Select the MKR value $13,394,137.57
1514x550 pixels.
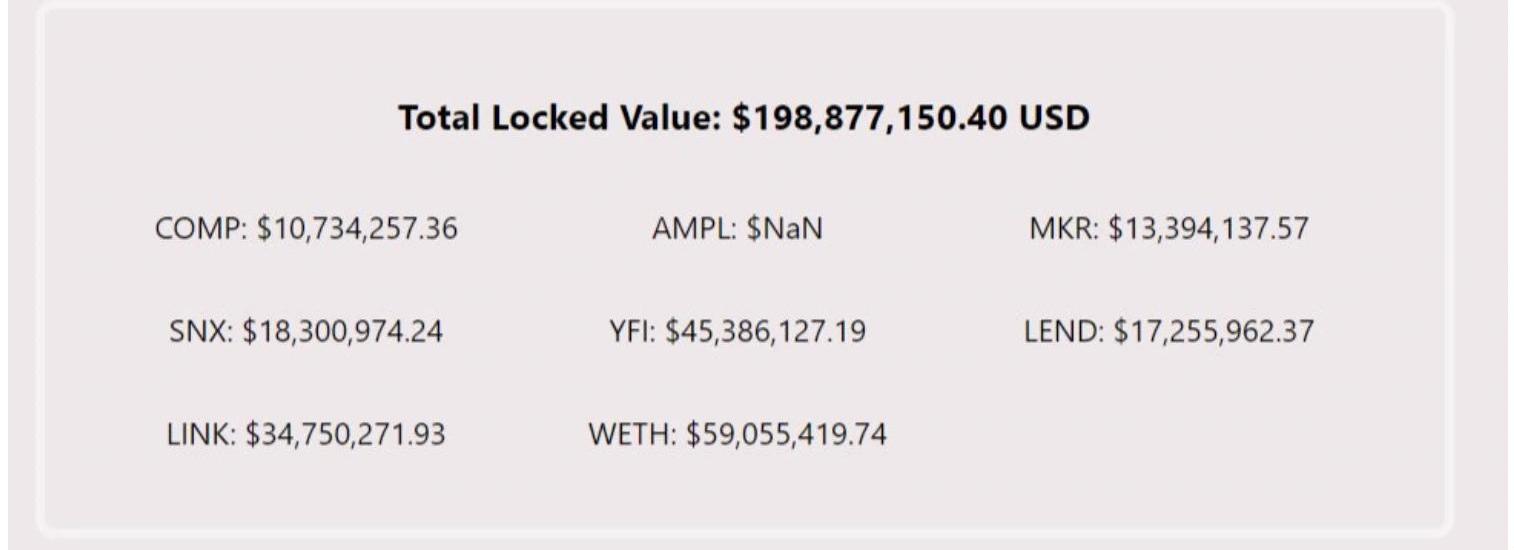pos(1207,230)
